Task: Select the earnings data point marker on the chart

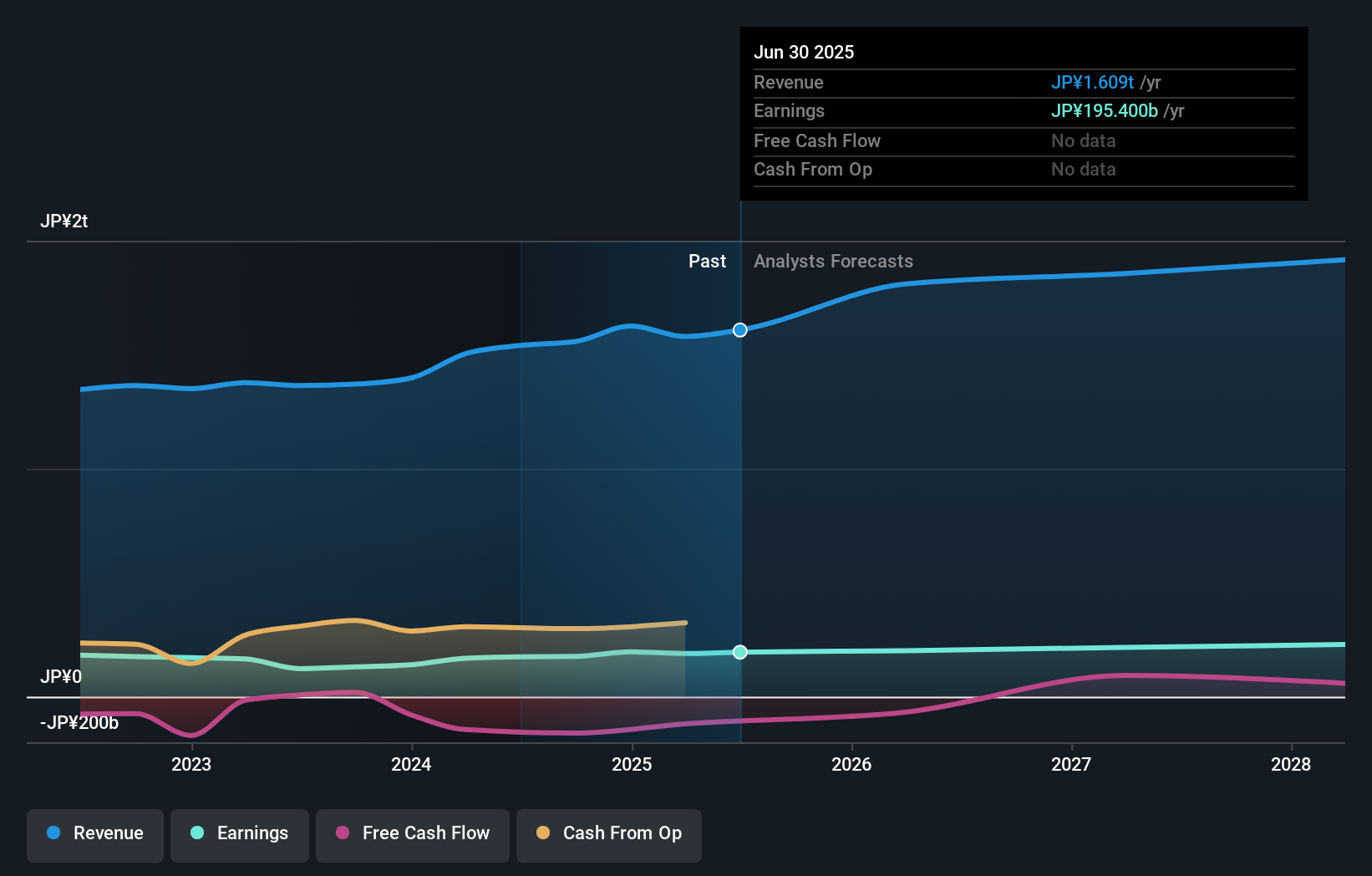Action: coord(740,652)
